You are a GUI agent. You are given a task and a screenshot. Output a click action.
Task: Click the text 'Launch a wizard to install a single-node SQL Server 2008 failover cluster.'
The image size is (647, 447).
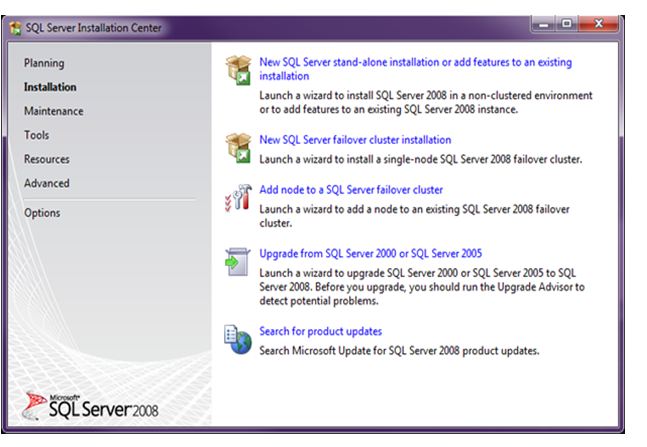(421, 159)
